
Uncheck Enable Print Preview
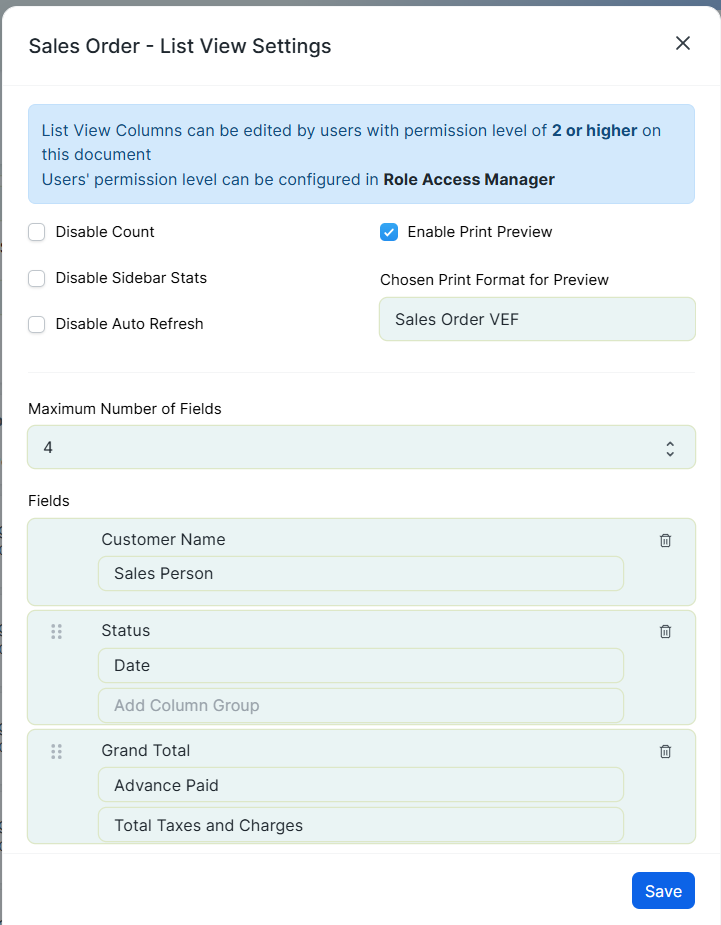[x=389, y=232]
